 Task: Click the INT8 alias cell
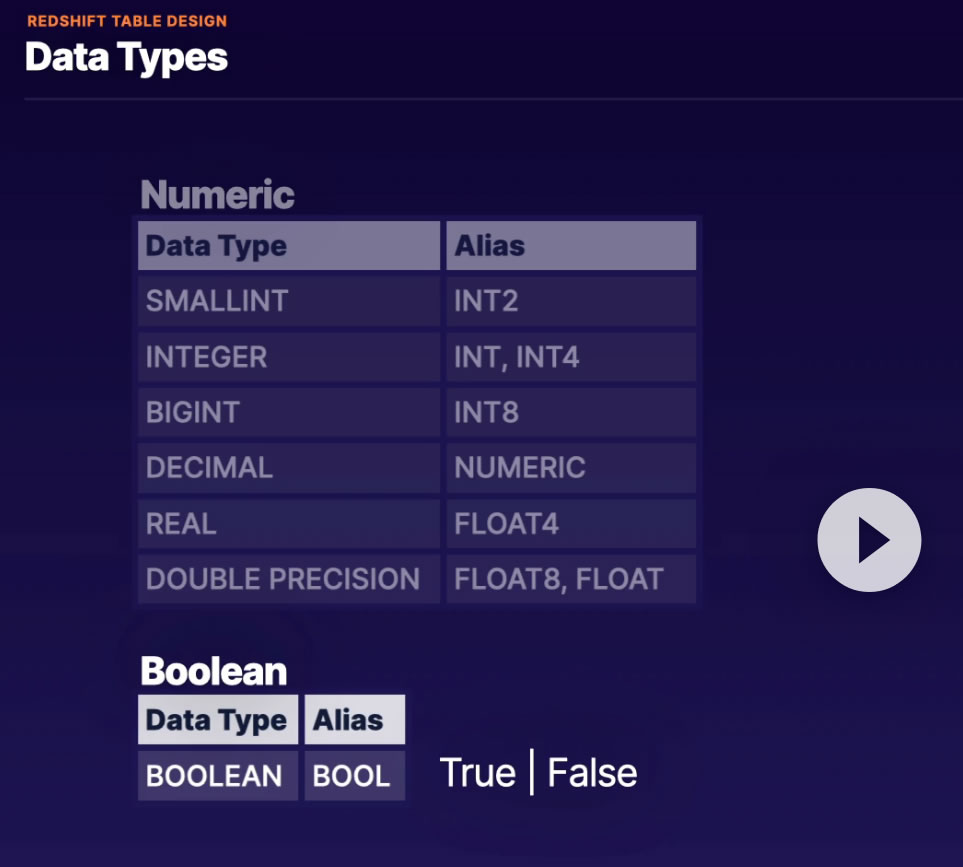click(x=570, y=412)
